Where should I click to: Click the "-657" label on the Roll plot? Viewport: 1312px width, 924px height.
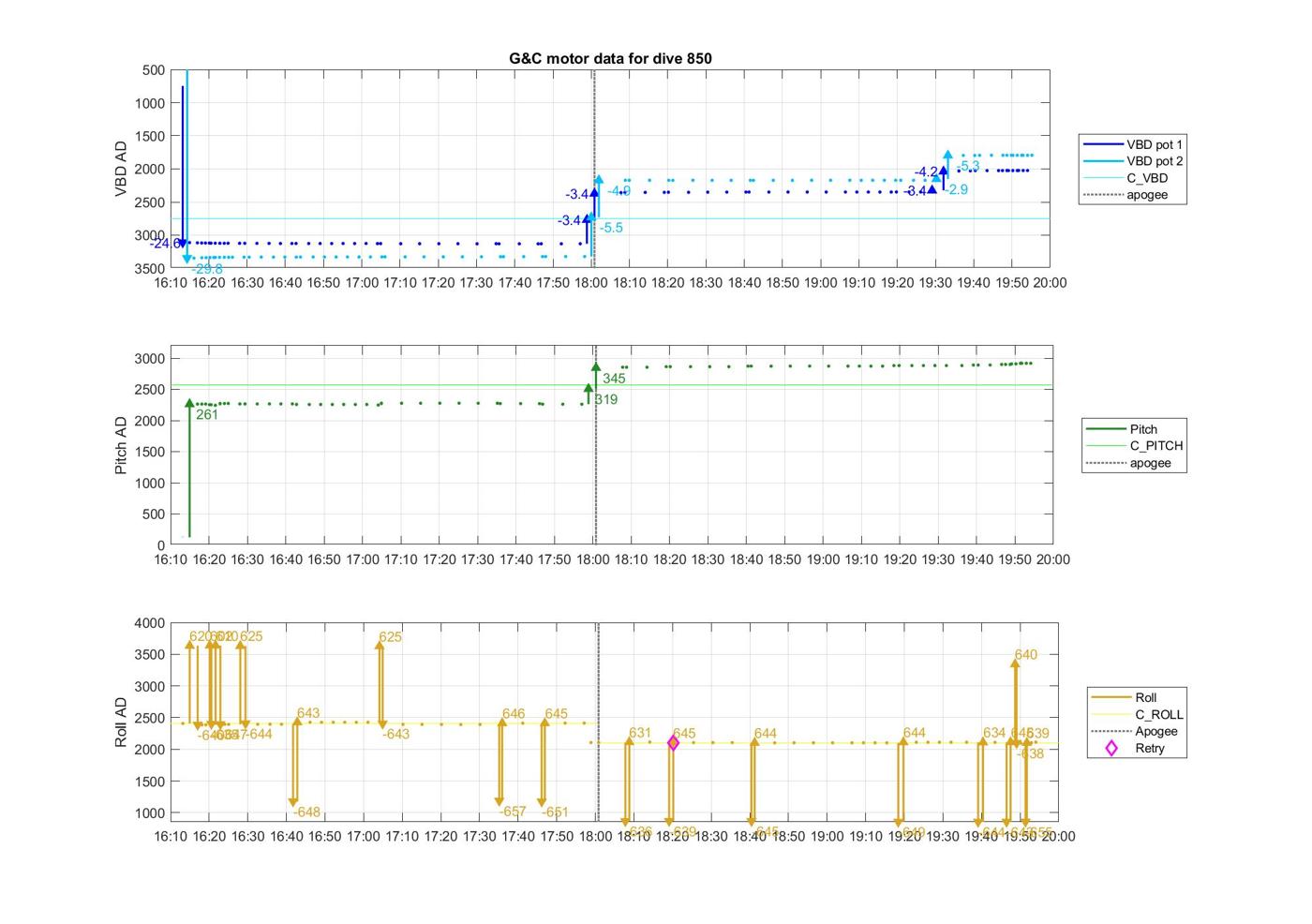point(513,812)
